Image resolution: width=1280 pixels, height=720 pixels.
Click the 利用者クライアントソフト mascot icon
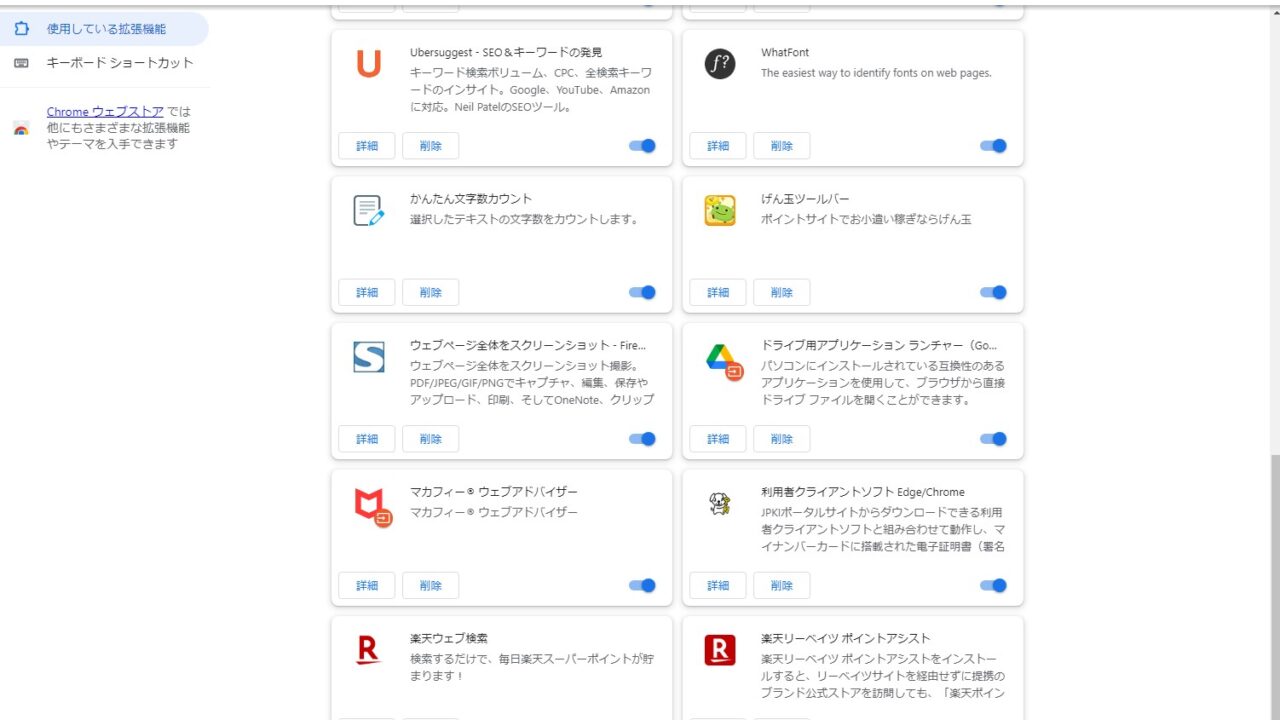click(x=719, y=504)
